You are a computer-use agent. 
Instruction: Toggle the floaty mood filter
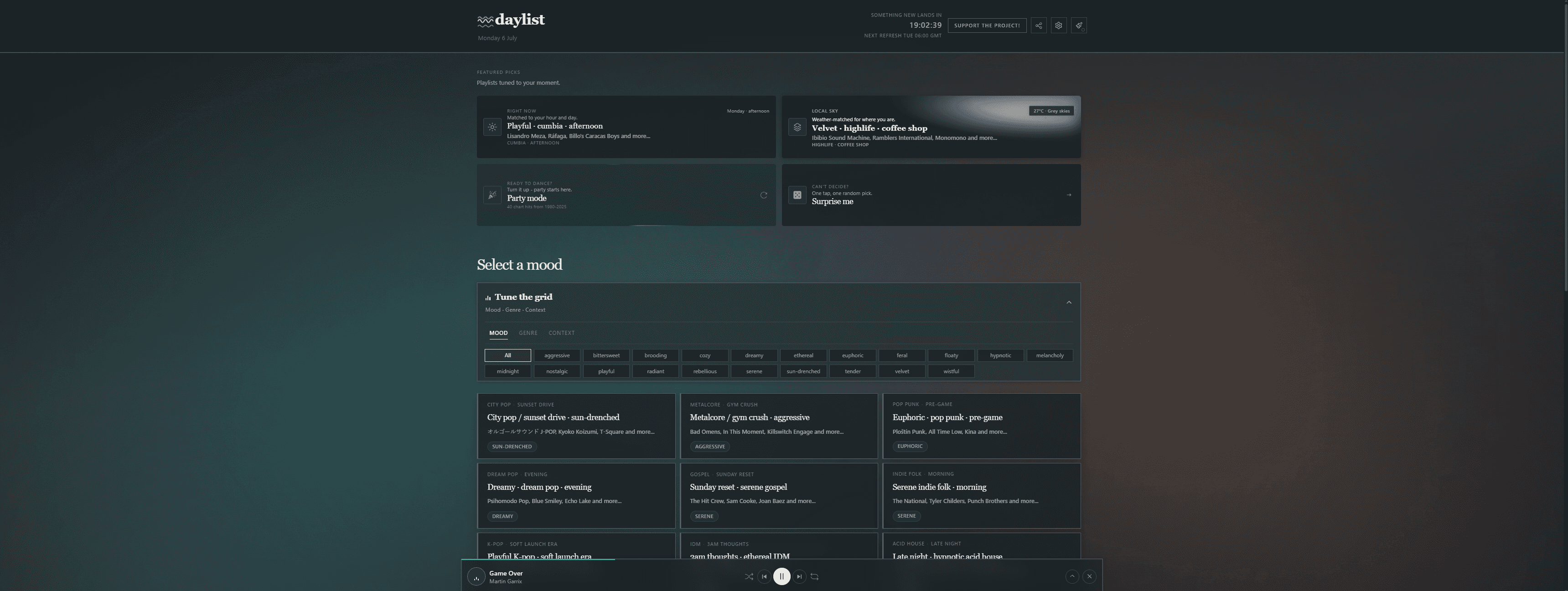point(952,356)
